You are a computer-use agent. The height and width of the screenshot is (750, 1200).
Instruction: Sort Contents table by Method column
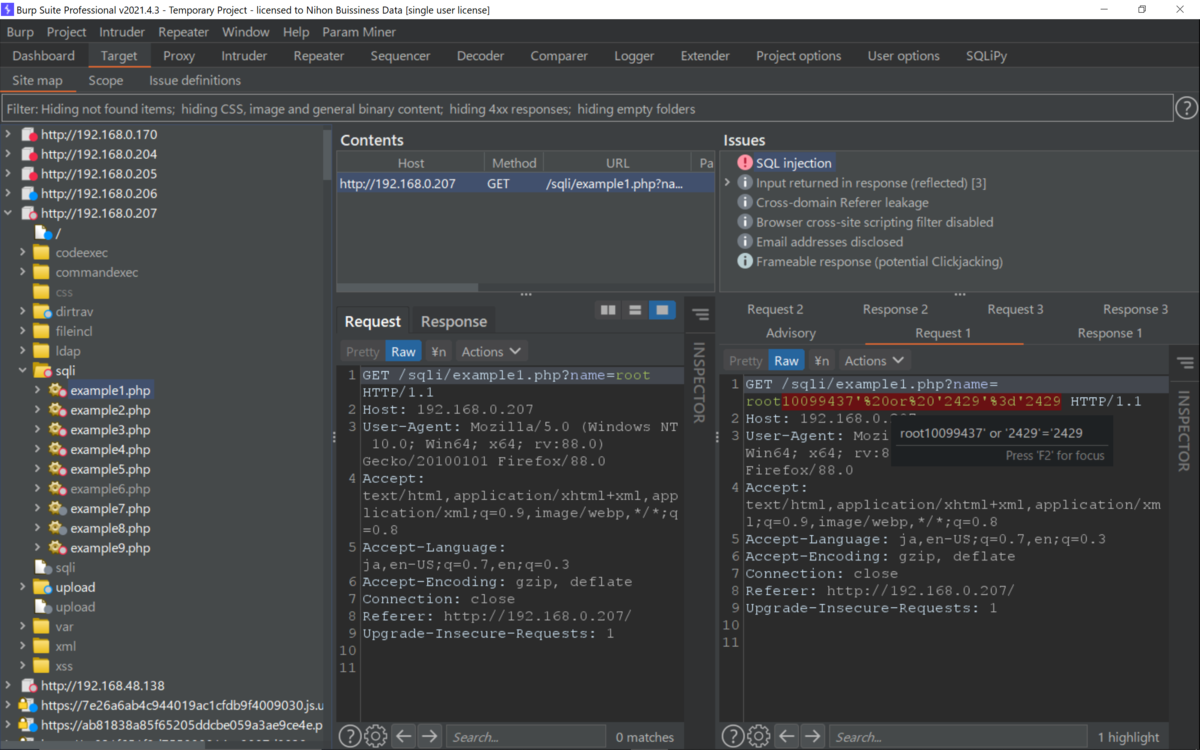pyautogui.click(x=514, y=163)
